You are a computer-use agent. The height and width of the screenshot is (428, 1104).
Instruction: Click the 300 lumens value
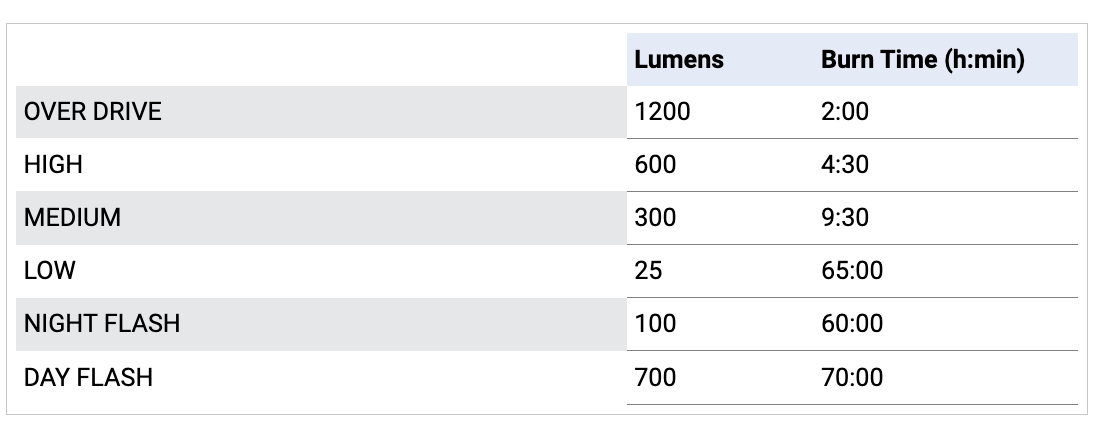tap(656, 218)
